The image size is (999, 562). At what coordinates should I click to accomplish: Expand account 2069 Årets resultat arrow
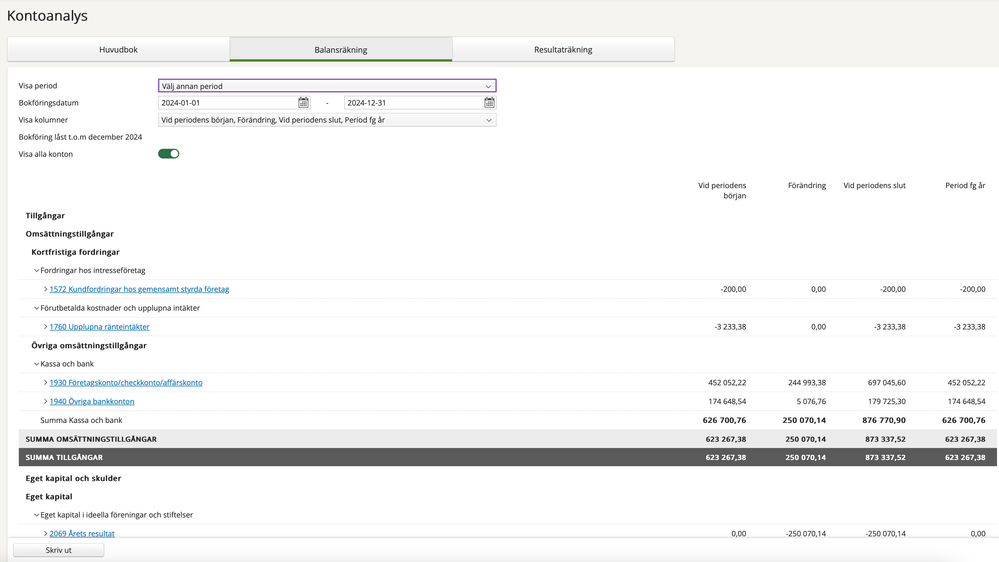45,533
